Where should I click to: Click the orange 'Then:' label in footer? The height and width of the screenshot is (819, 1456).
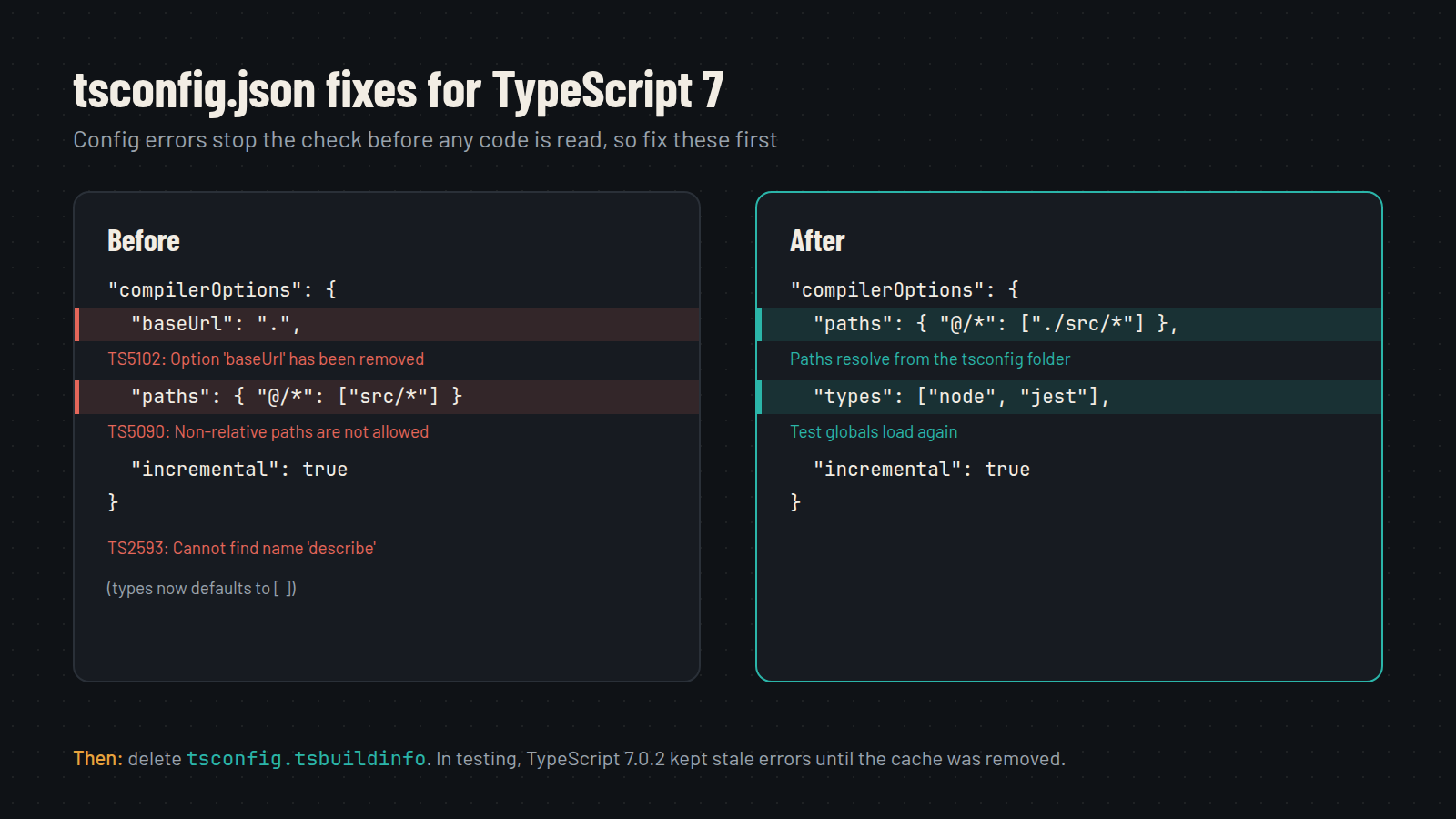coord(97,759)
